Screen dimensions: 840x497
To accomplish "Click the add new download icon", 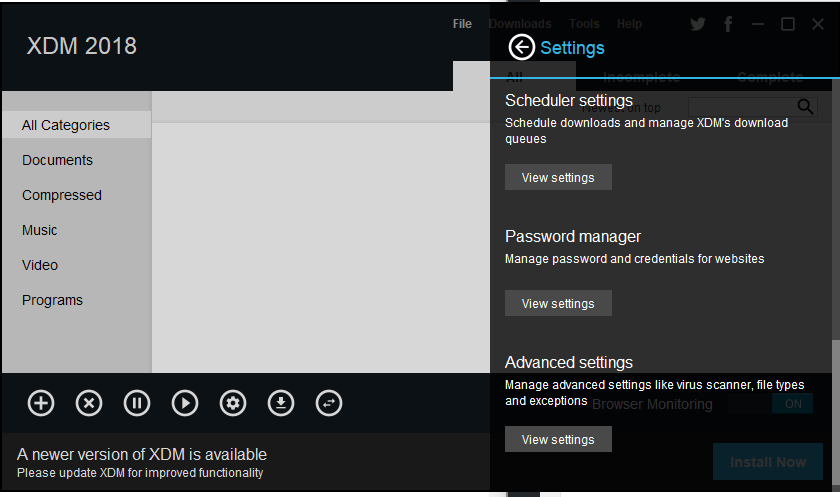I will [41, 403].
